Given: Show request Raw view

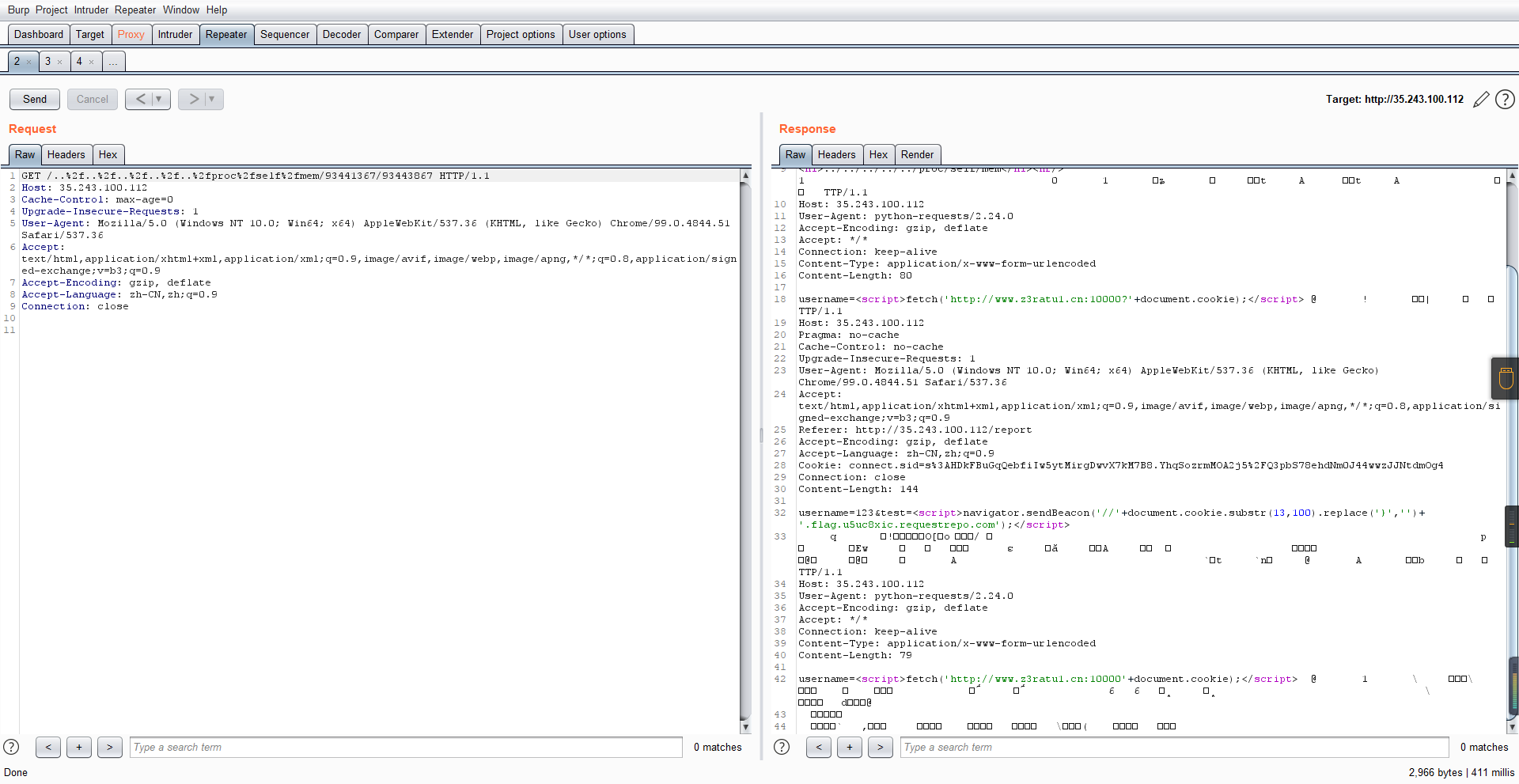Looking at the screenshot, I should 25,155.
